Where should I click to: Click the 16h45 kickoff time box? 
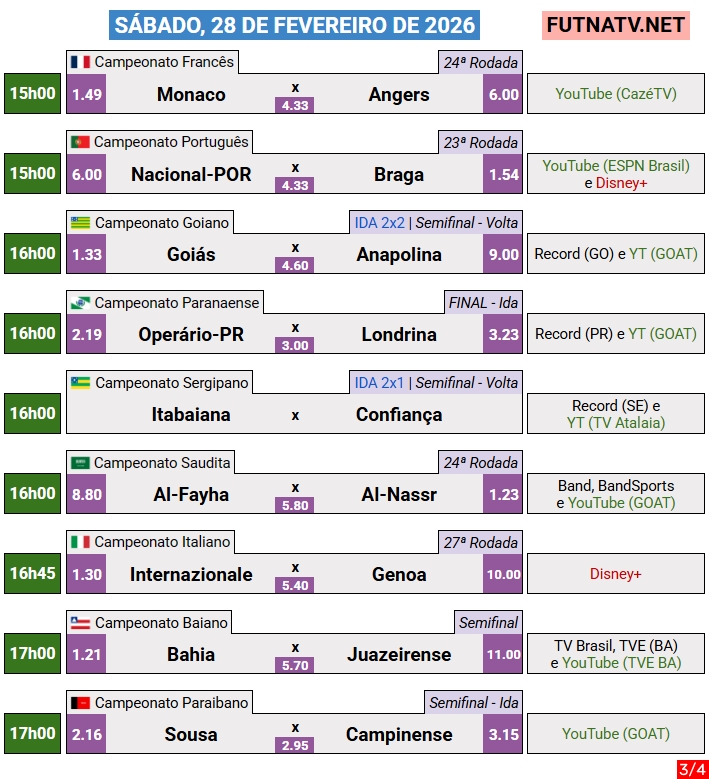coord(33,574)
